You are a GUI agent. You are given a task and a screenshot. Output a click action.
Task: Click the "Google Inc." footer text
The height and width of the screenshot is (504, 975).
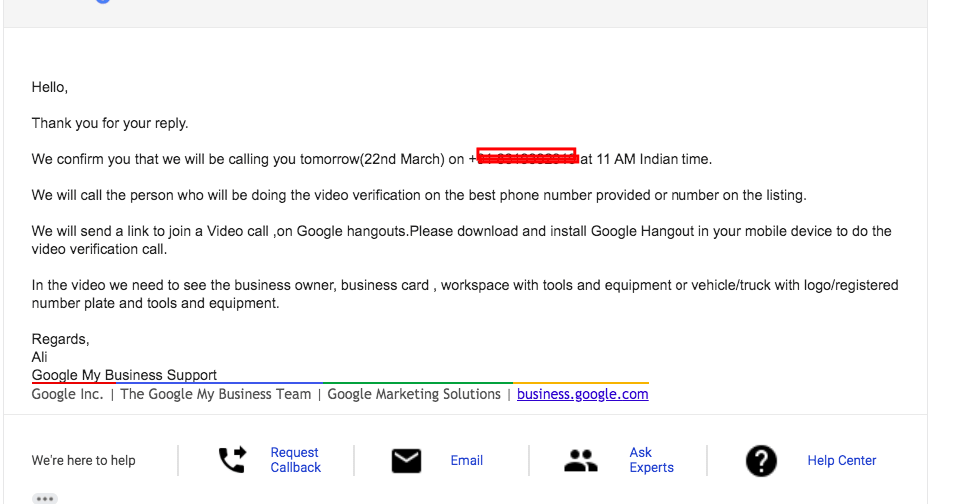point(67,394)
